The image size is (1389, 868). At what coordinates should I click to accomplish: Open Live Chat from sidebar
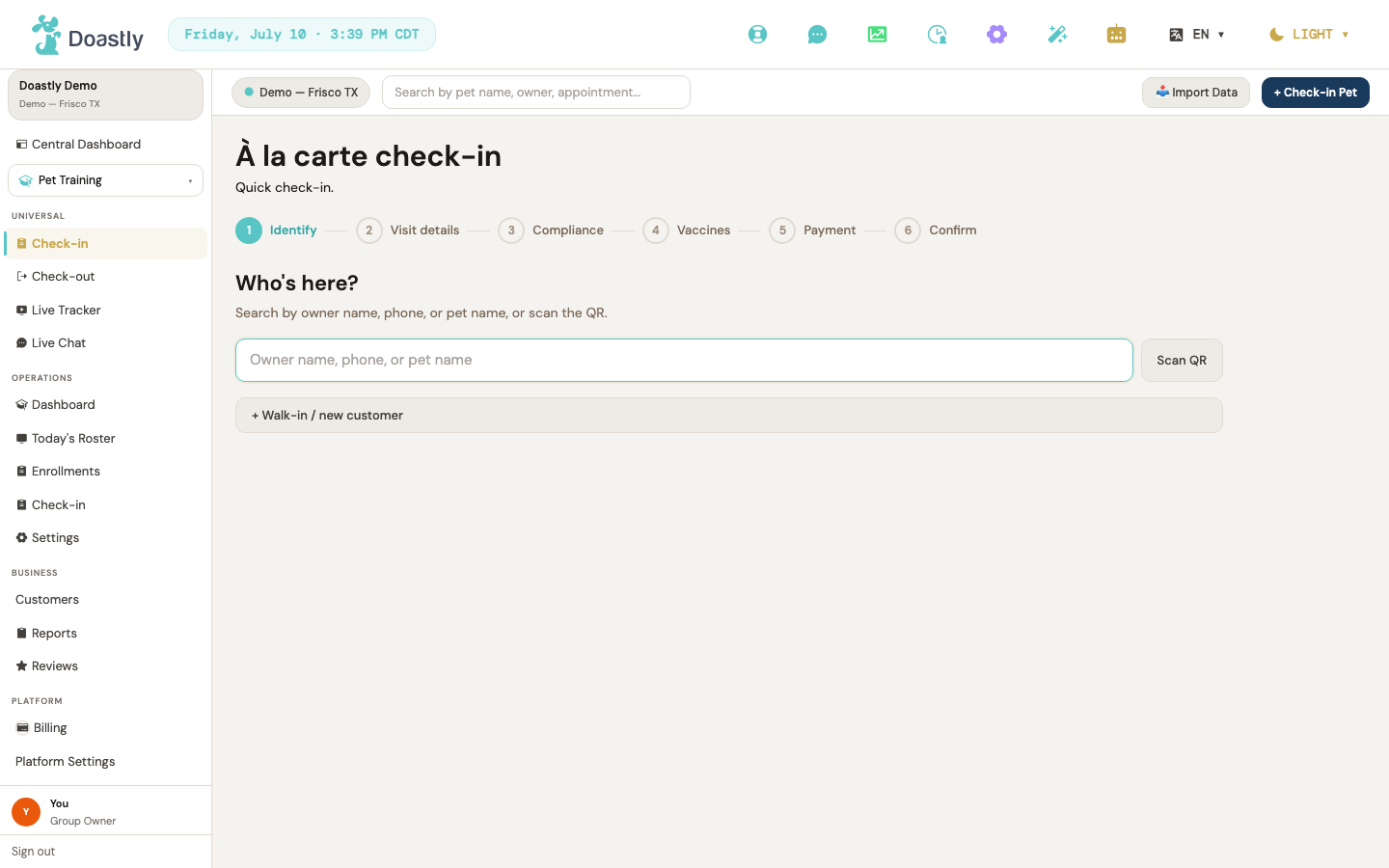click(106, 342)
